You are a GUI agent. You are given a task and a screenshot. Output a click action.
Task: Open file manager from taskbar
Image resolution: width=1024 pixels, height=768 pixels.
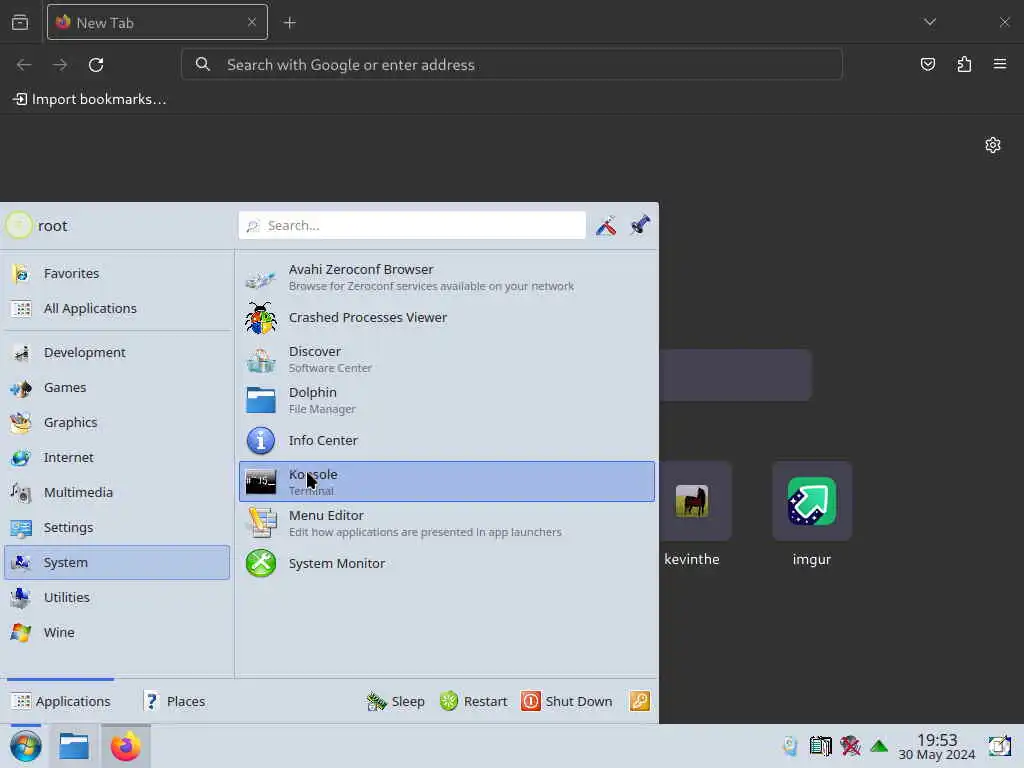[x=74, y=746]
